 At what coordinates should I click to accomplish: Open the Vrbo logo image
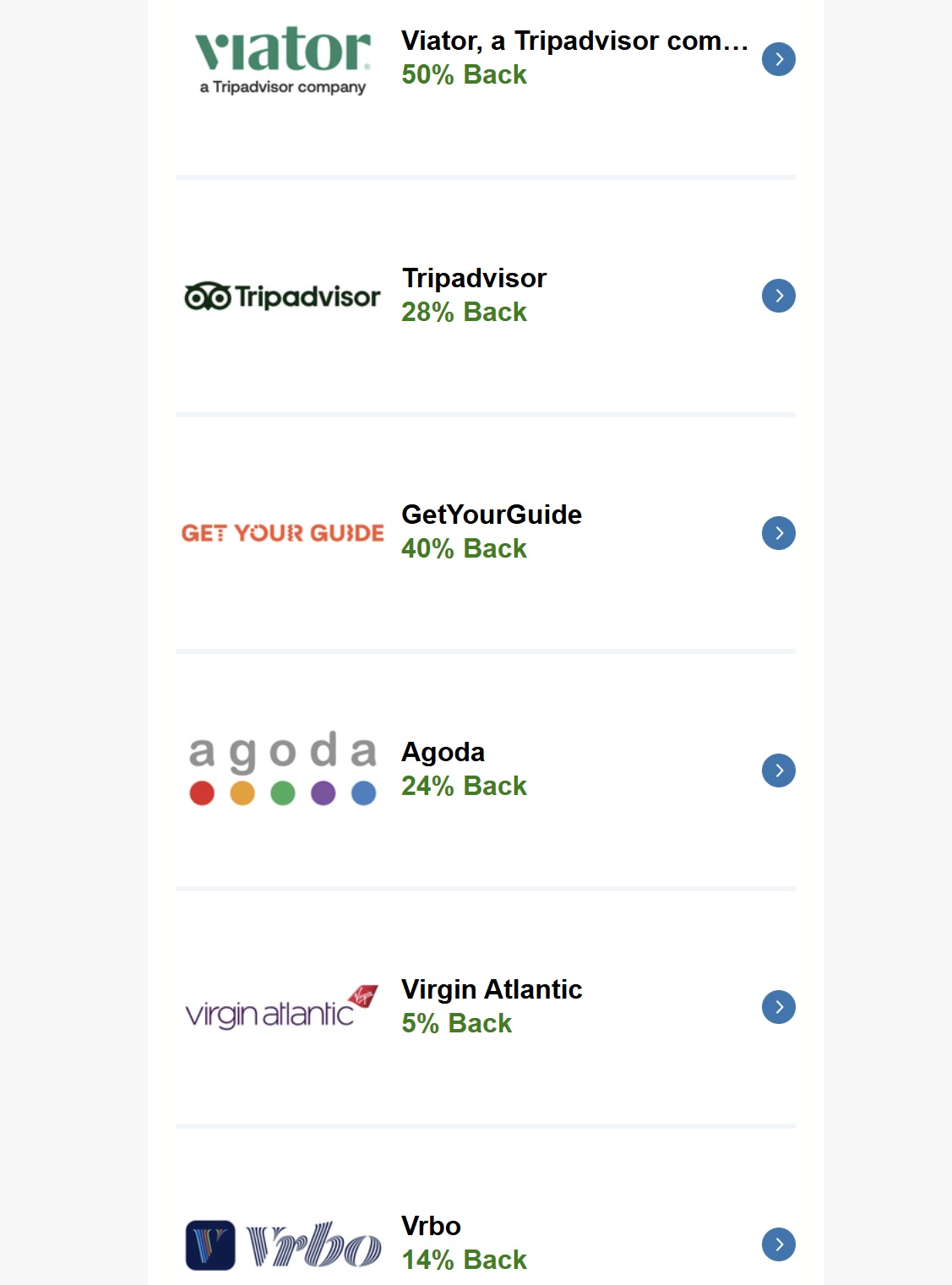(x=282, y=1244)
